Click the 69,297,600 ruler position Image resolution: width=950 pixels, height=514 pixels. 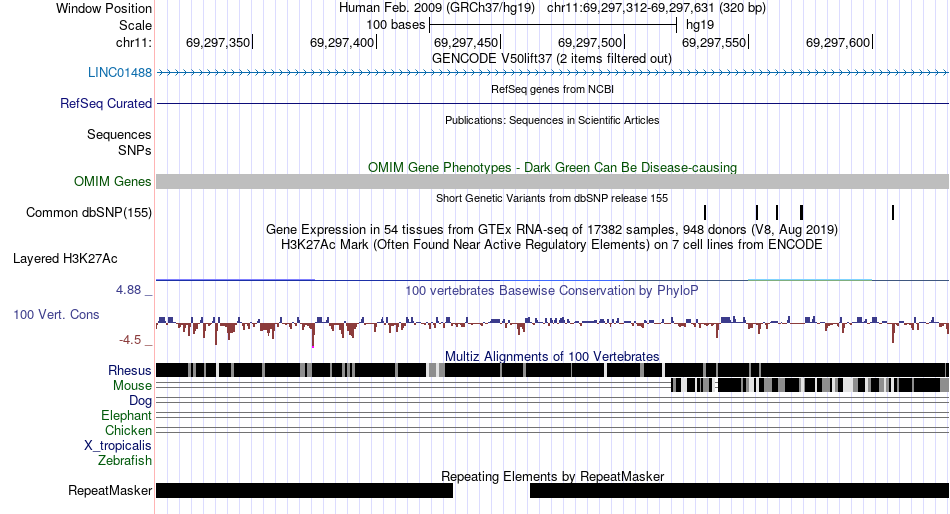pos(838,42)
